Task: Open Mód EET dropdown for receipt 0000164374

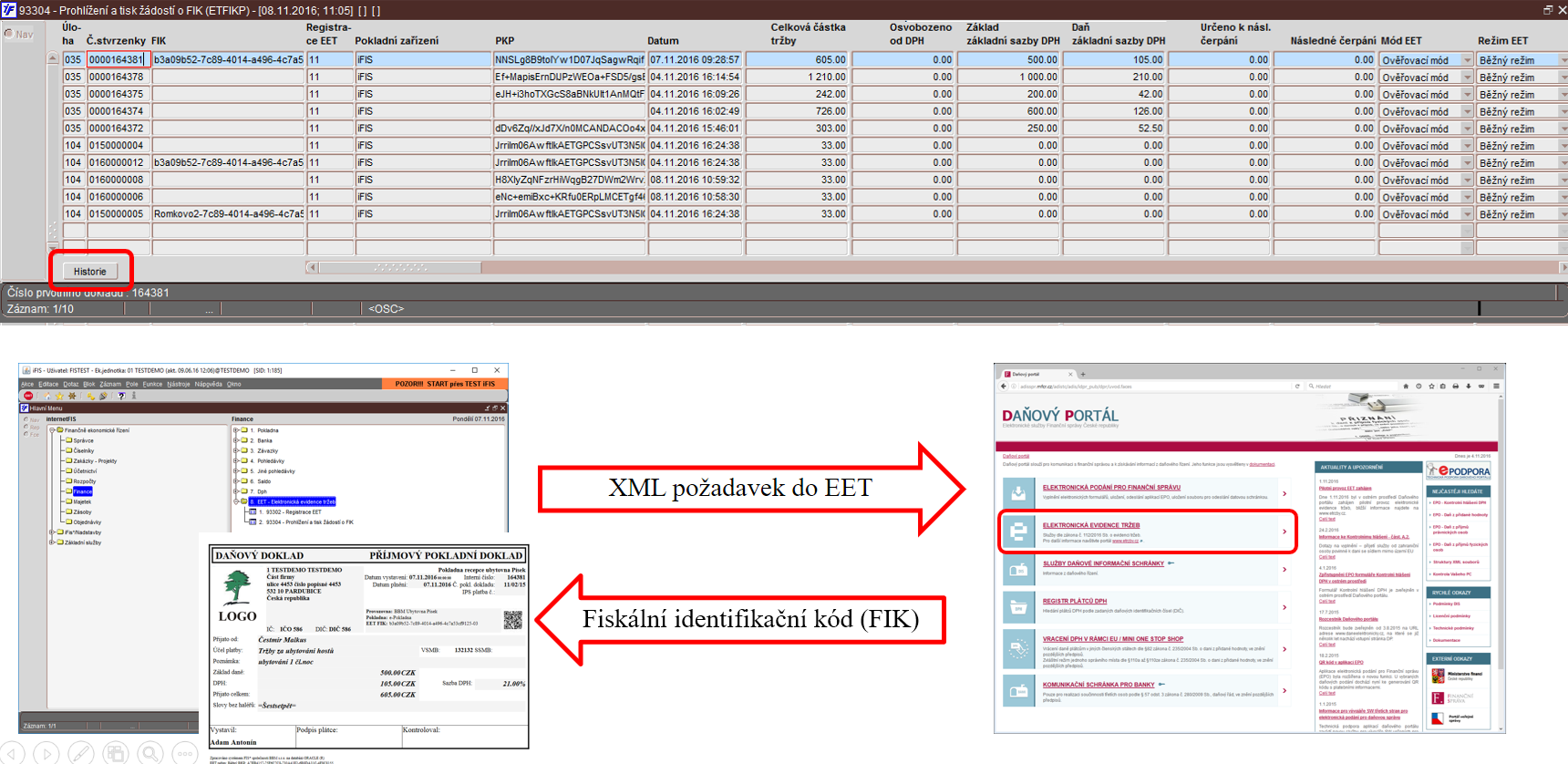Action: pos(1467,111)
